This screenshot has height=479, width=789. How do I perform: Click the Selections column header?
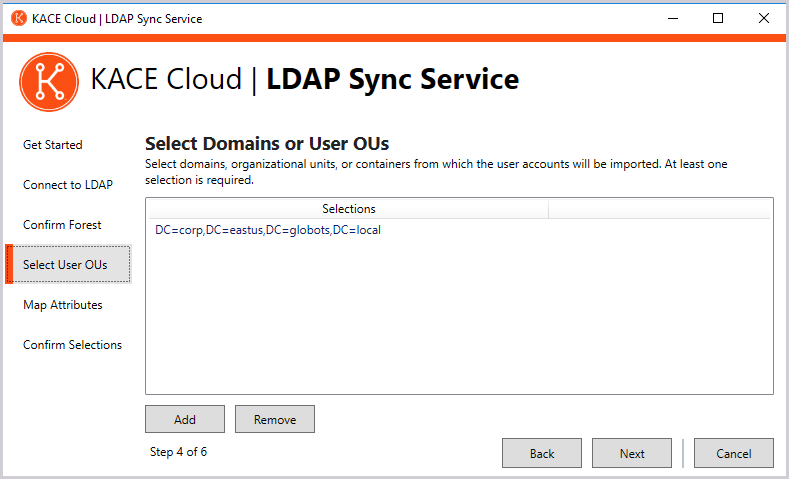point(348,209)
